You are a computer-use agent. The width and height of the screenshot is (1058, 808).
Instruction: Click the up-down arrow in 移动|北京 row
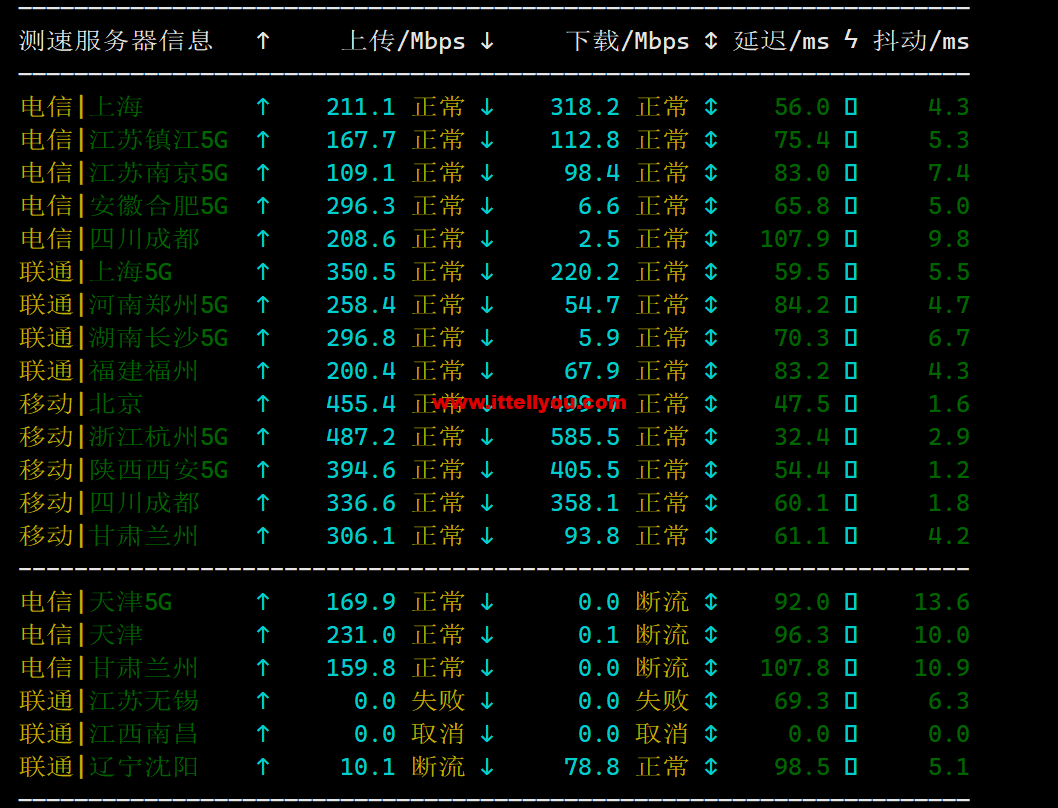711,404
